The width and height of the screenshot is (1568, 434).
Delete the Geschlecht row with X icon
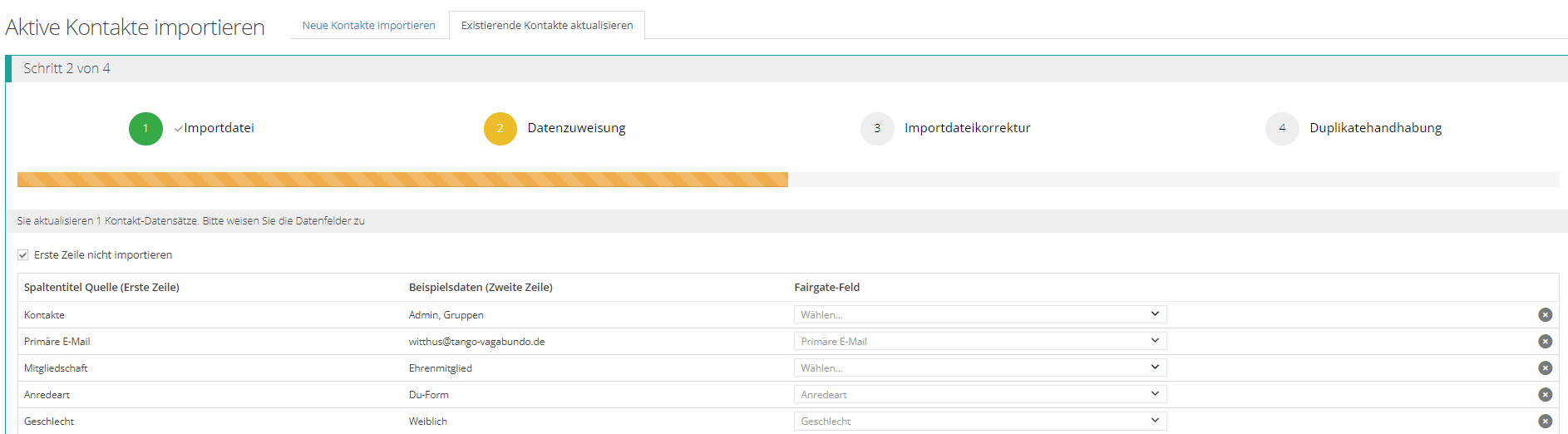tap(1545, 422)
